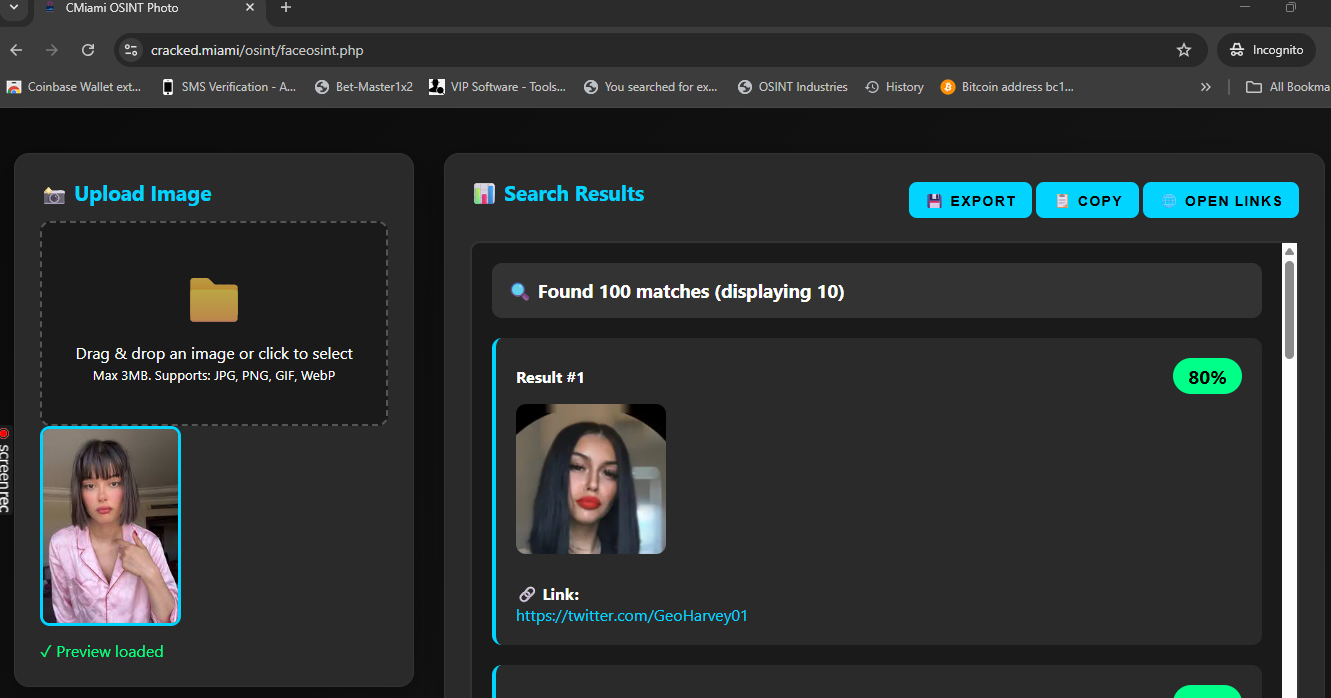Click the chain link icon beside Link:
The image size is (1331, 698).
click(x=527, y=594)
